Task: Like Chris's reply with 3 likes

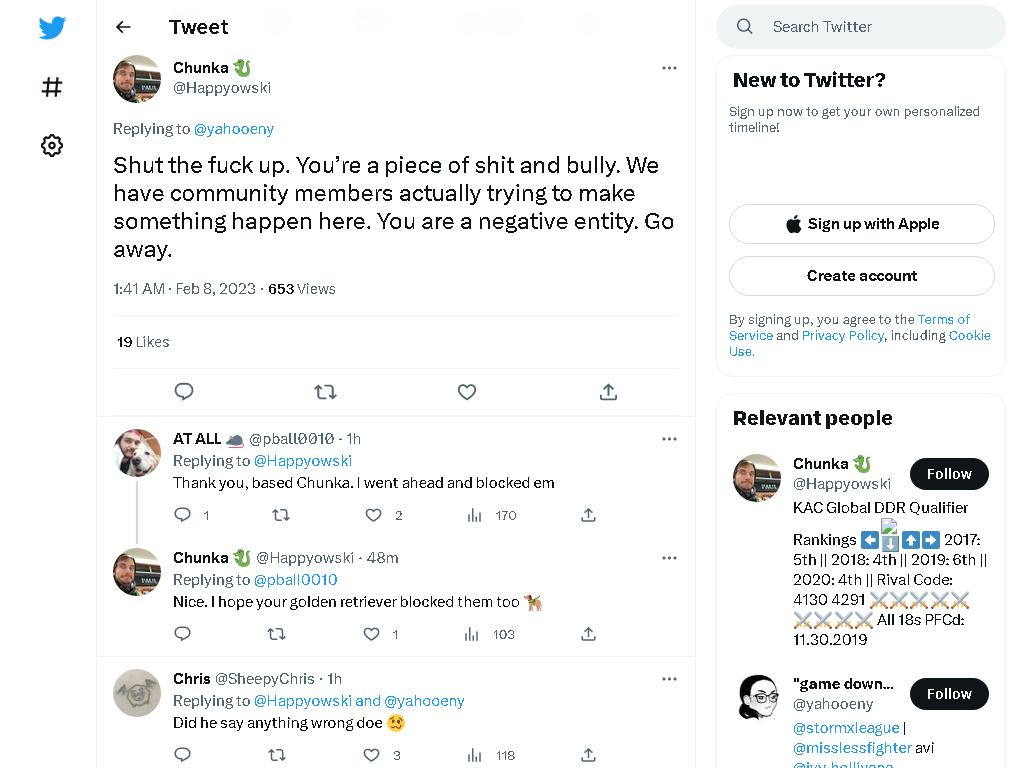Action: (371, 755)
